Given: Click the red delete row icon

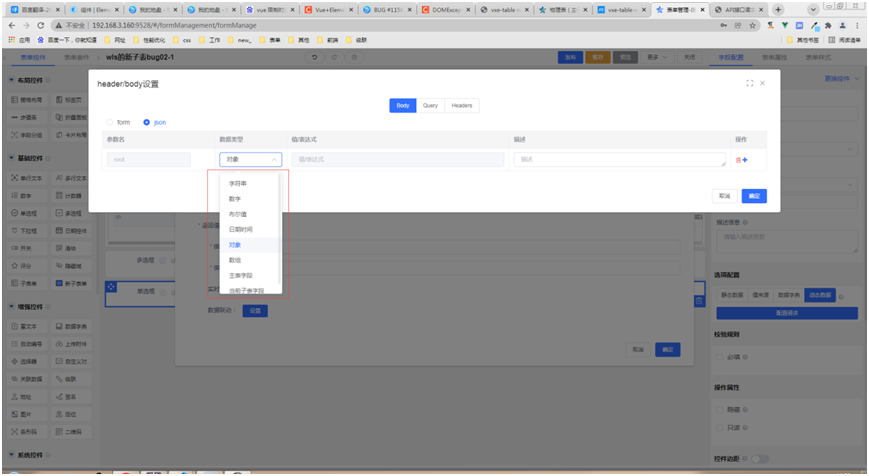Looking at the screenshot, I should click(738, 160).
